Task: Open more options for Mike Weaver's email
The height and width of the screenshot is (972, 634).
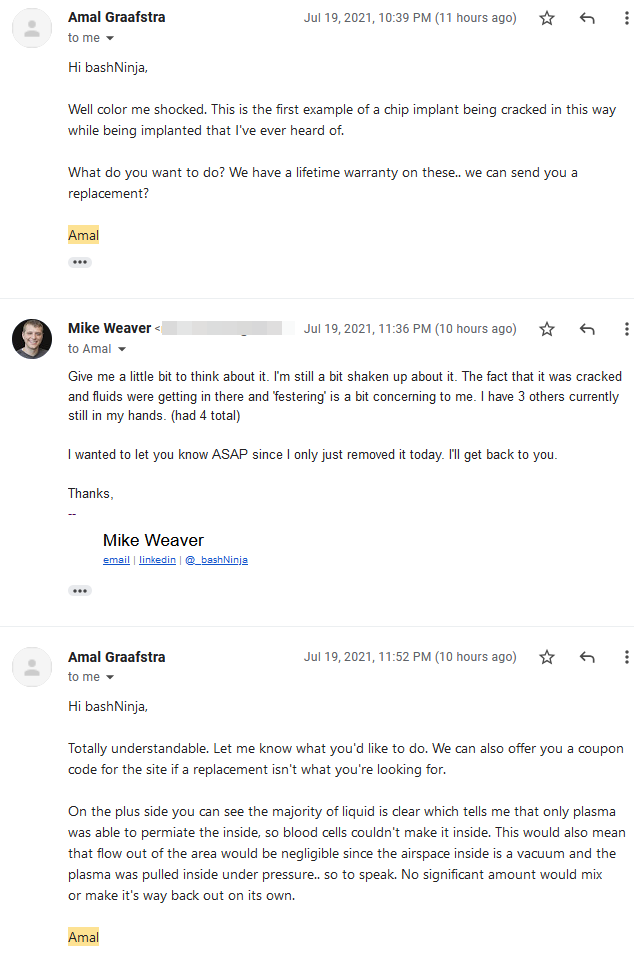Action: pos(627,329)
